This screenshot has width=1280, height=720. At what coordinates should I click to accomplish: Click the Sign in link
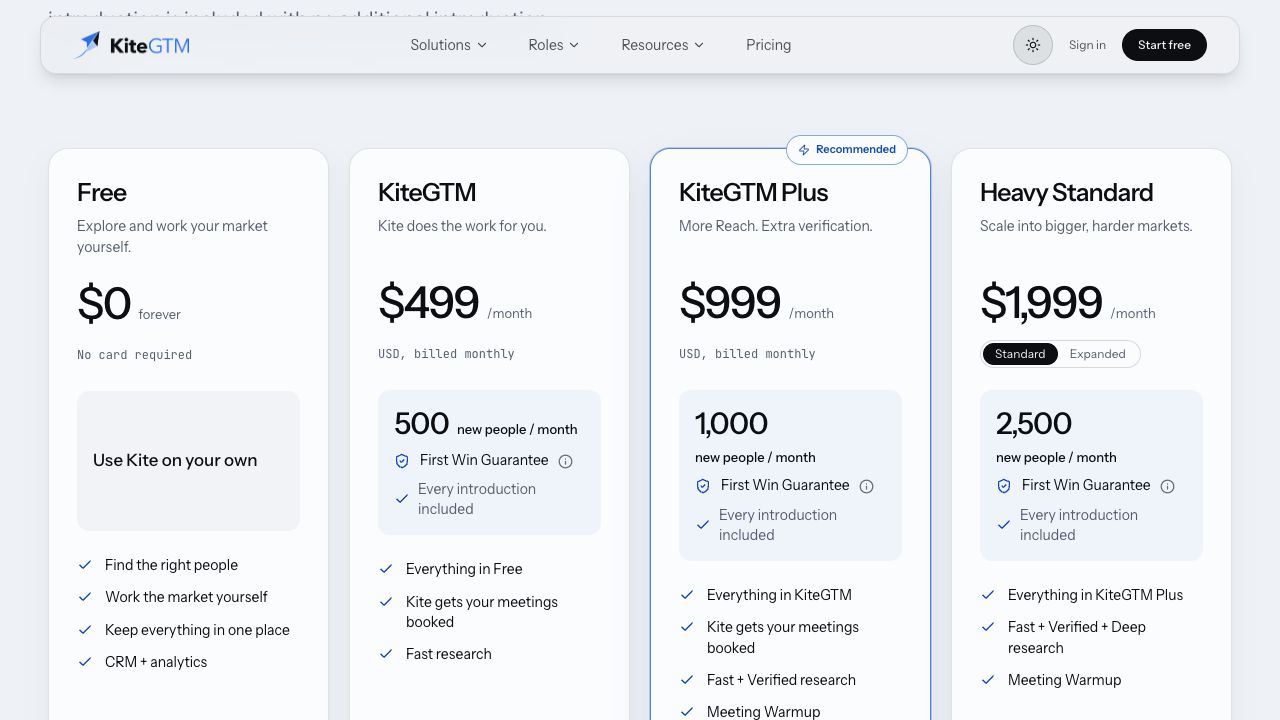pos(1087,45)
